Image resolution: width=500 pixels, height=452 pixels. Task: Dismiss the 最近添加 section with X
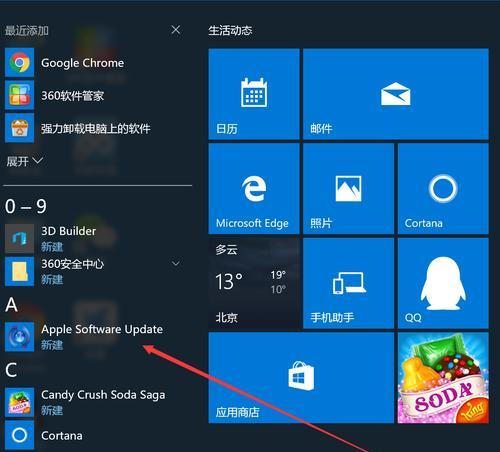coord(176,30)
